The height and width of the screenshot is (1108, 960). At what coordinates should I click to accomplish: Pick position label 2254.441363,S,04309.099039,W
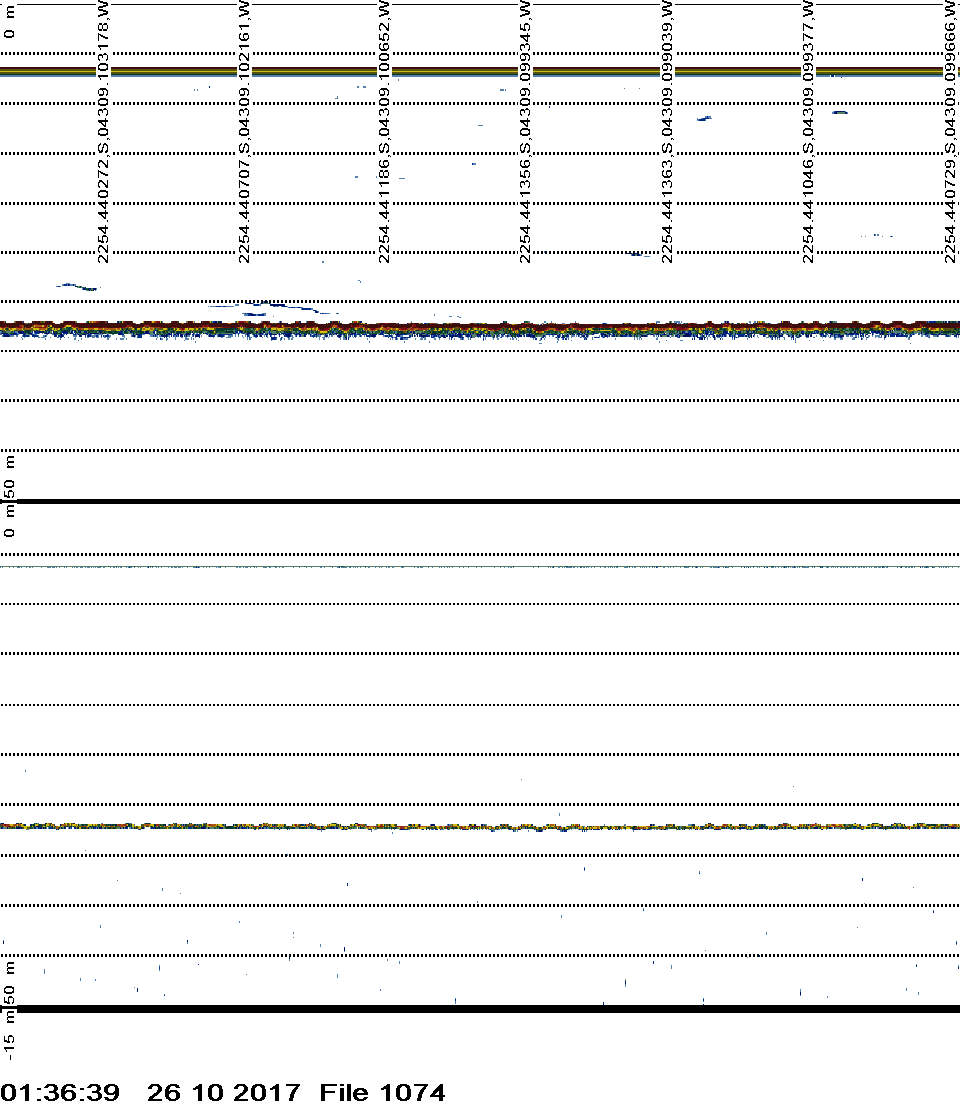click(667, 132)
